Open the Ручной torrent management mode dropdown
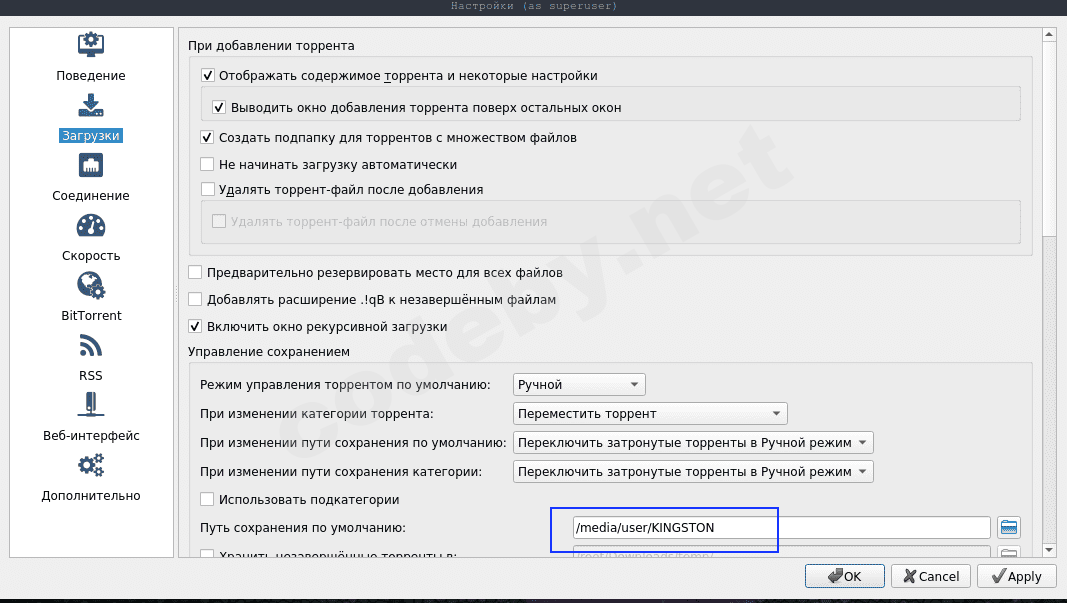1067x603 pixels. (579, 385)
